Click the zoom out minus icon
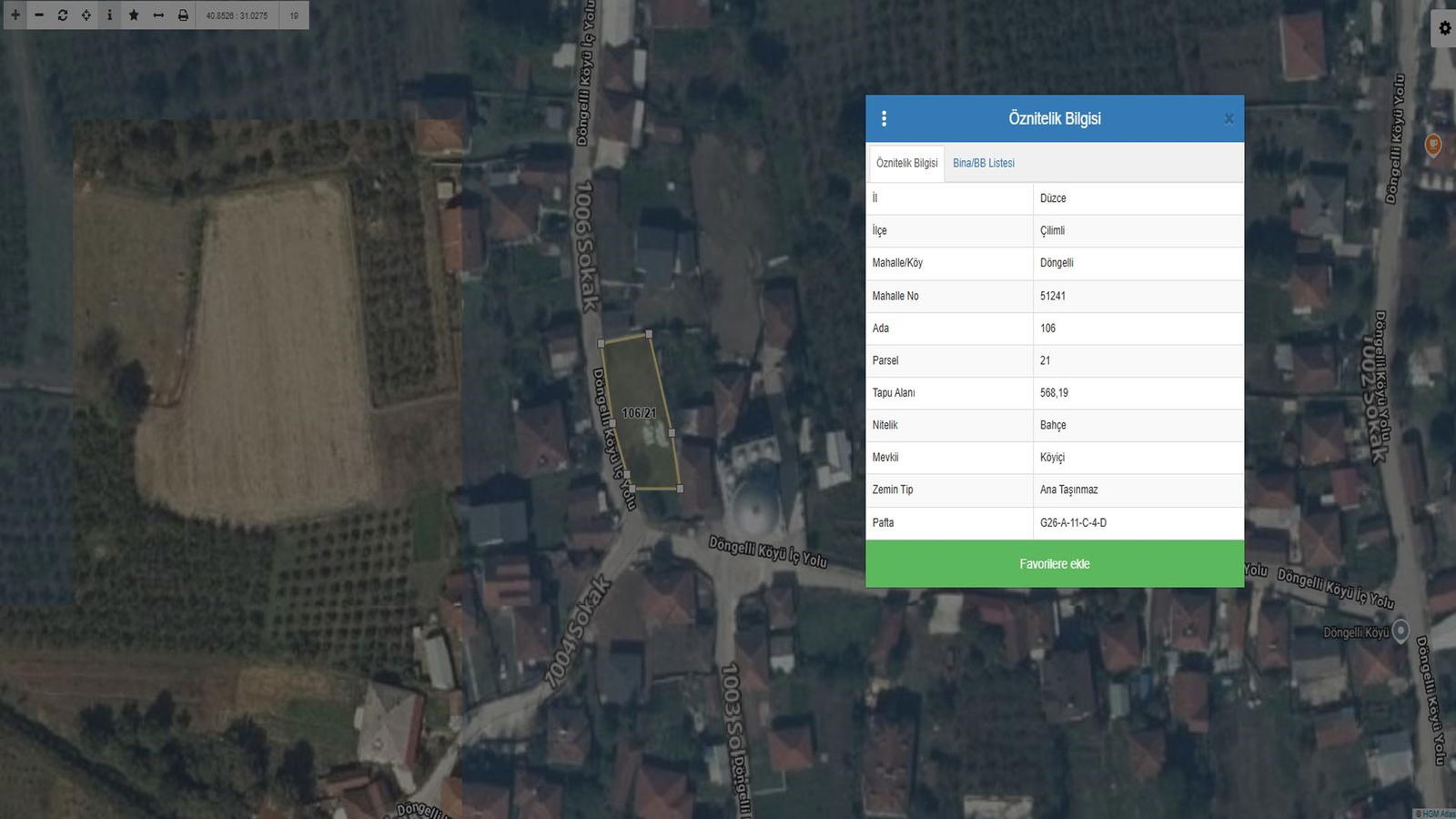Viewport: 1456px width, 819px height. [39, 15]
